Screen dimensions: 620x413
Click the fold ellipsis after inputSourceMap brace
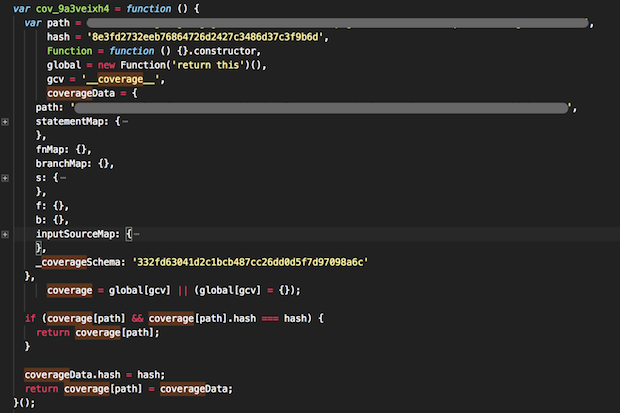click(136, 234)
